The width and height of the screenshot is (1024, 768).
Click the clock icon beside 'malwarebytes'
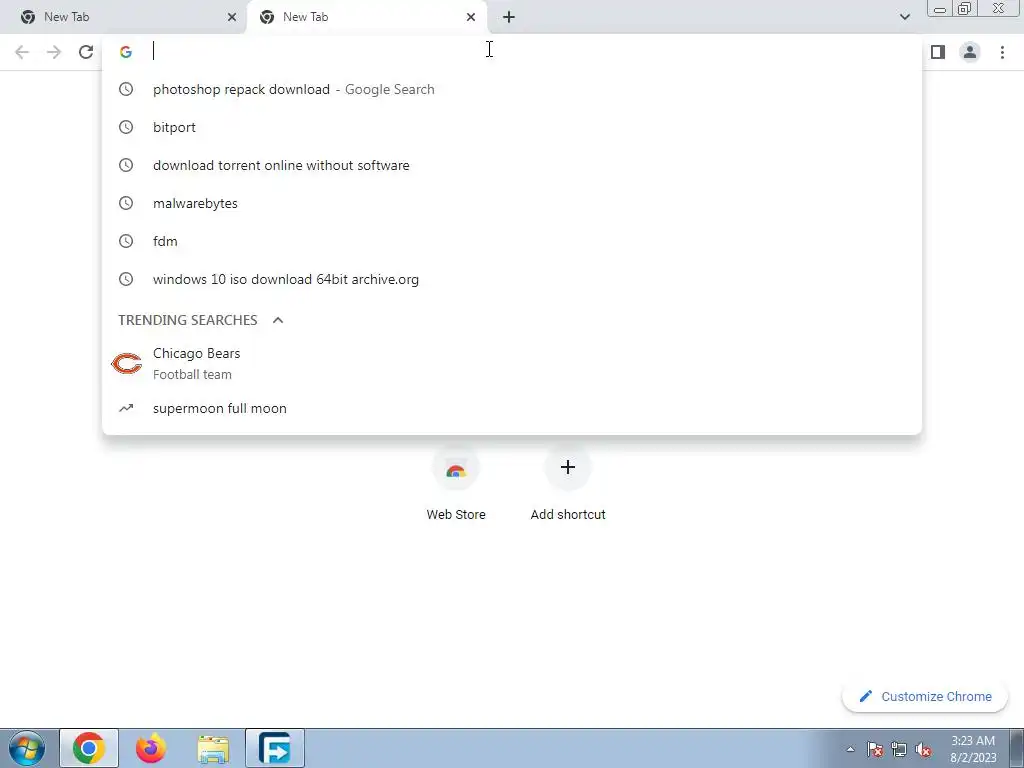click(x=126, y=203)
